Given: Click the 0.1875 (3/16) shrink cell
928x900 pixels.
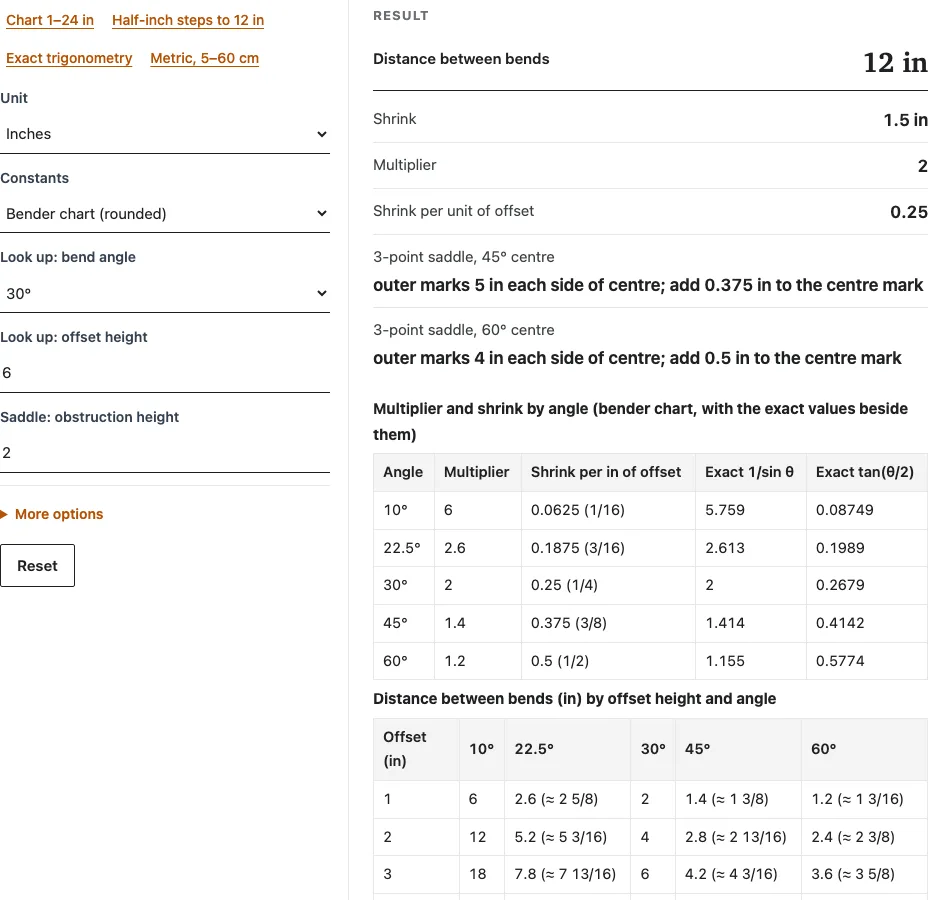Looking at the screenshot, I should 608,548.
